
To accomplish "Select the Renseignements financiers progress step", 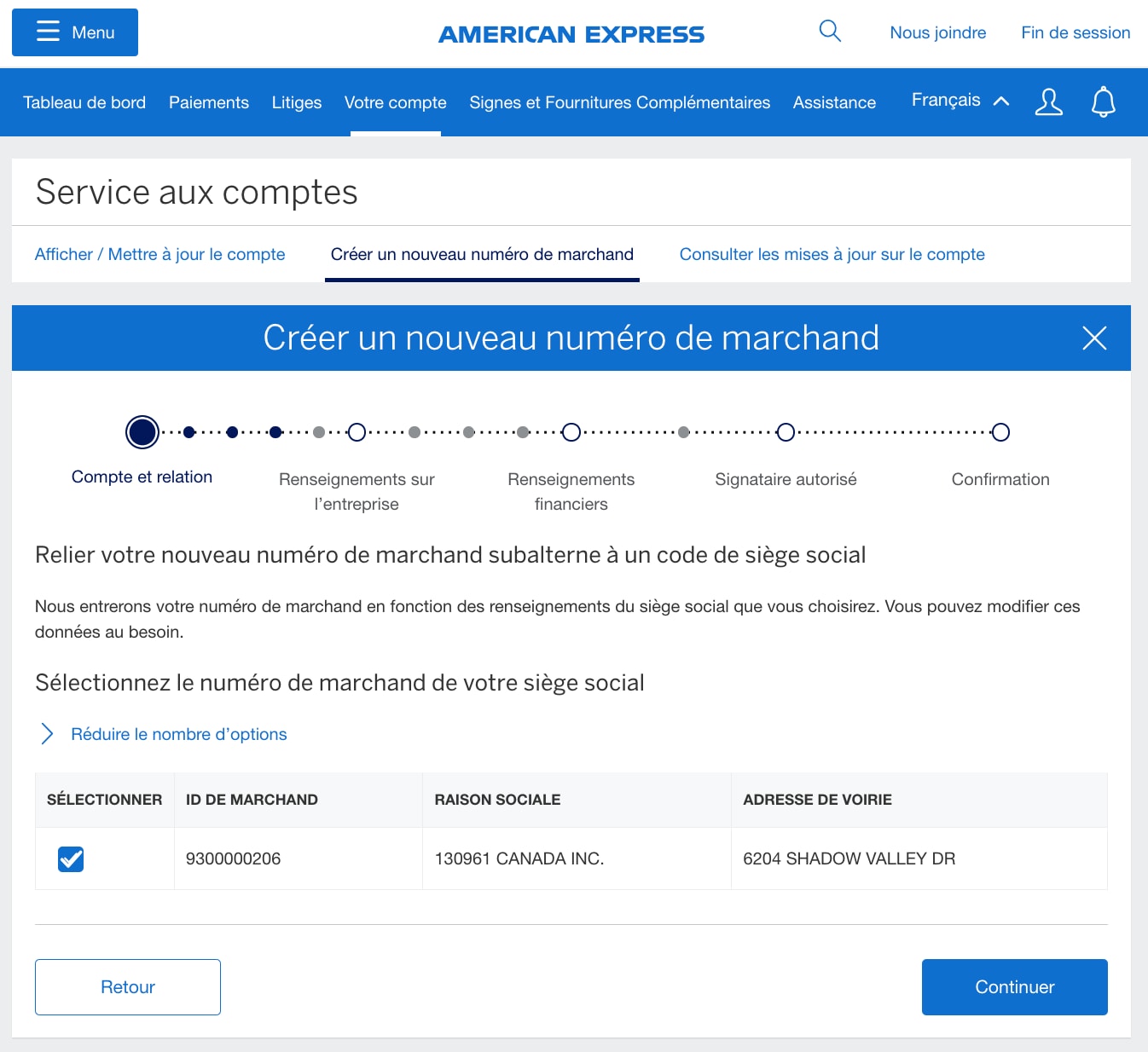I will coord(571,432).
